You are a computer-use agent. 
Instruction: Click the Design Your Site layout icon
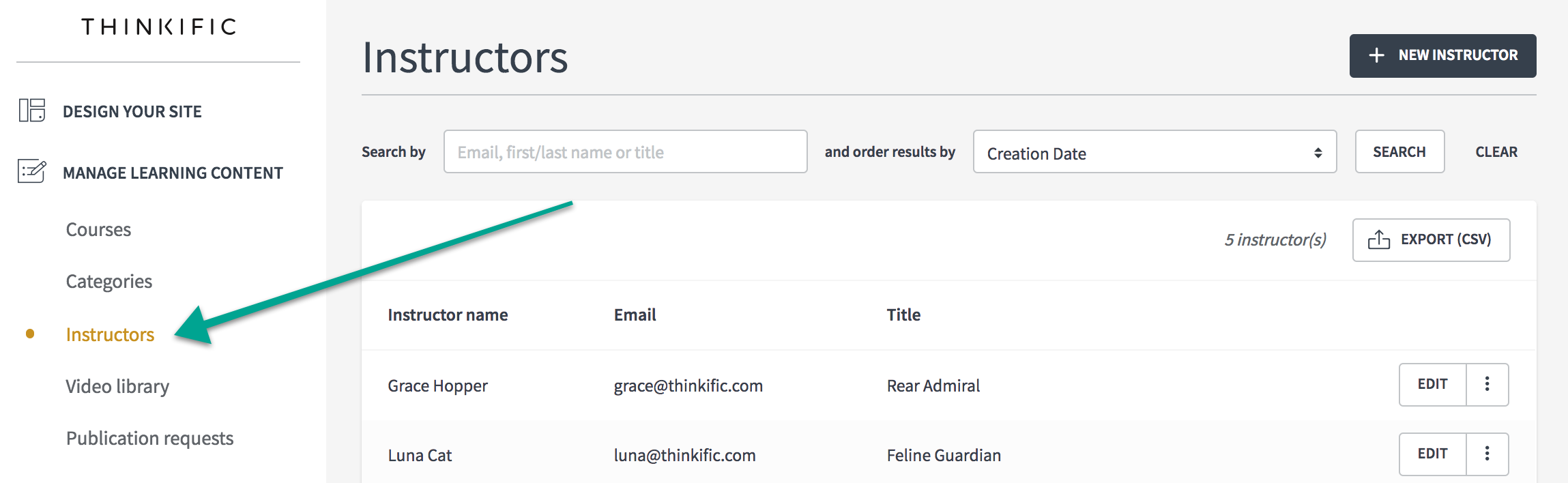[x=32, y=110]
